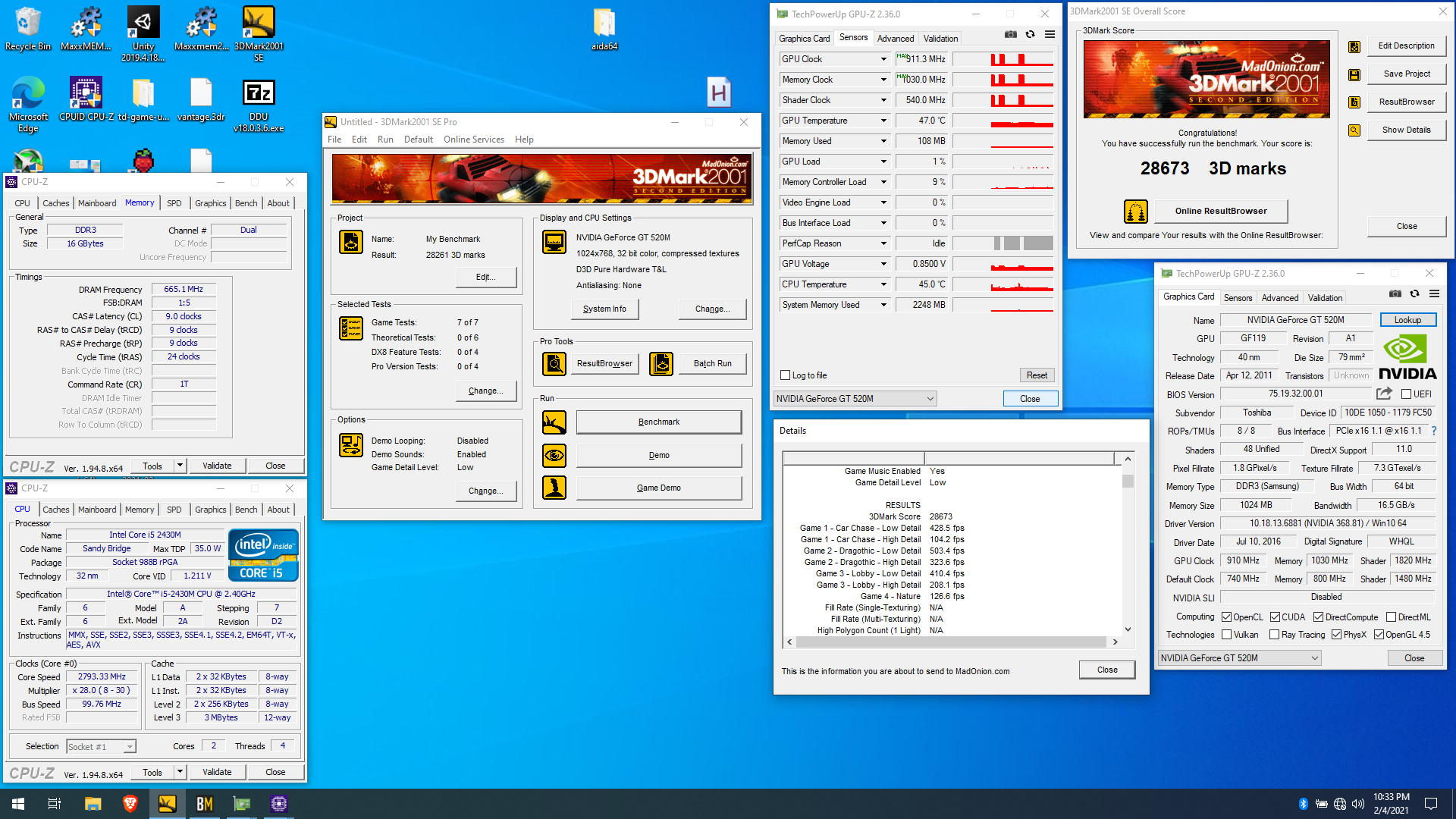Click Edit button under Project
This screenshot has width=1456, height=819.
(486, 277)
